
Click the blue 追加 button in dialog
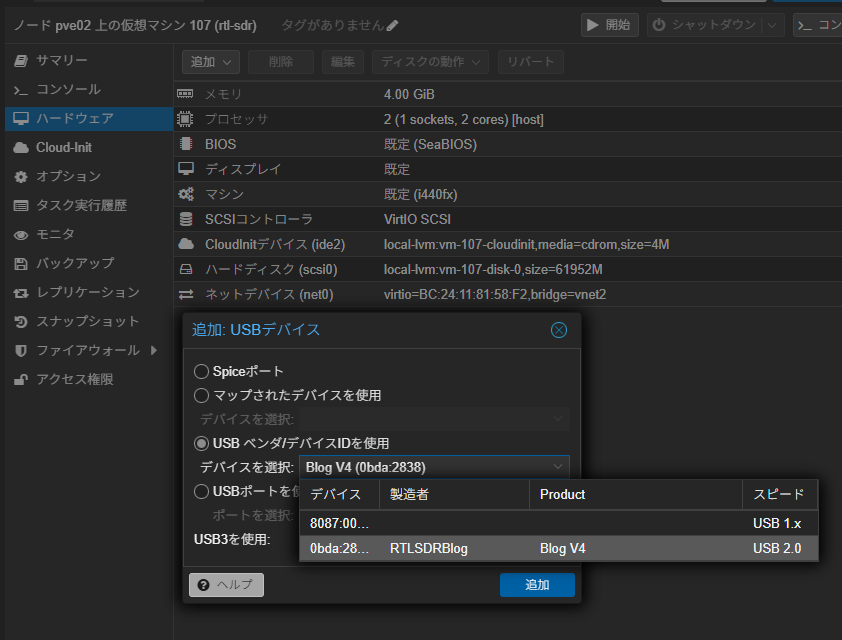tap(537, 585)
